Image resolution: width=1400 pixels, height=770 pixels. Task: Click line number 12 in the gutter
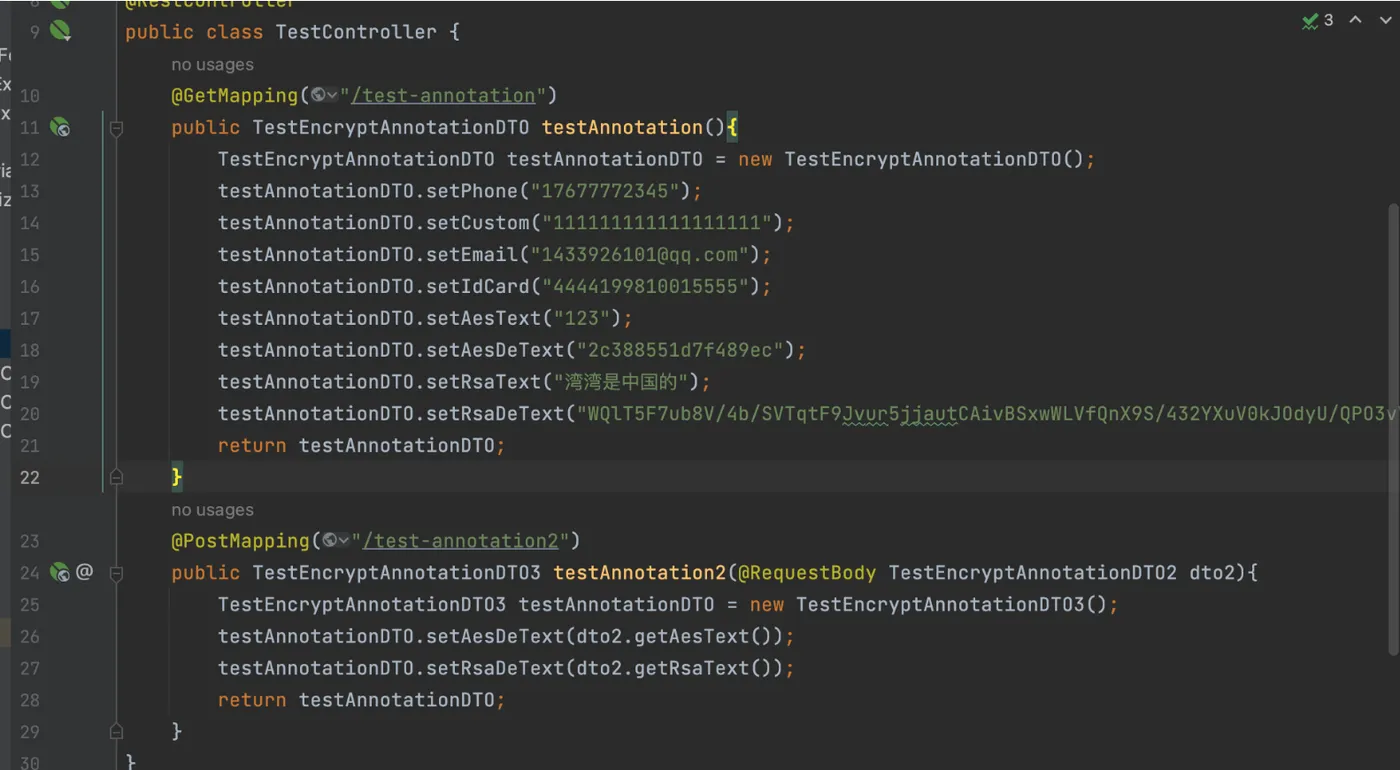click(30, 159)
